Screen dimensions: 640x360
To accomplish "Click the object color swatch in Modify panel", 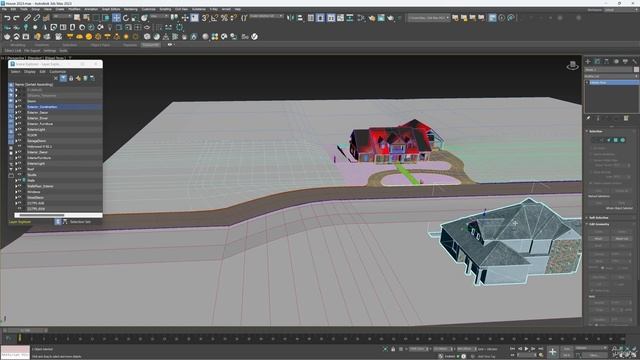I will pos(636,69).
